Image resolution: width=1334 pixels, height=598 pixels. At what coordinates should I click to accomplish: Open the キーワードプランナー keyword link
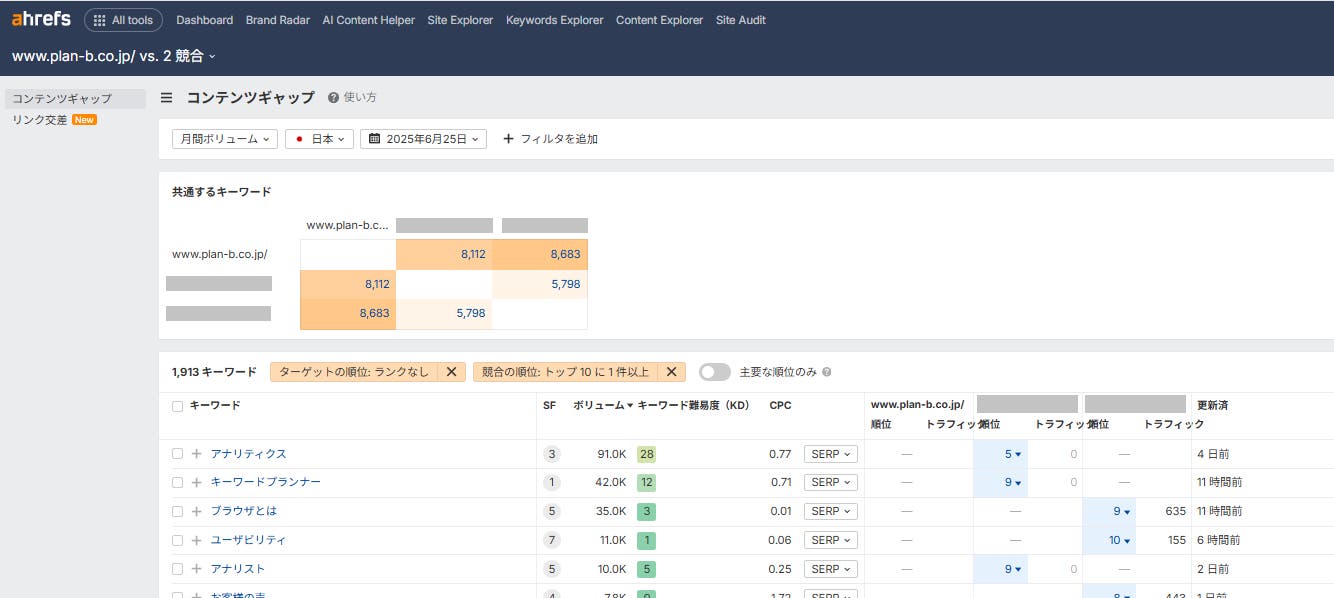[x=265, y=482]
